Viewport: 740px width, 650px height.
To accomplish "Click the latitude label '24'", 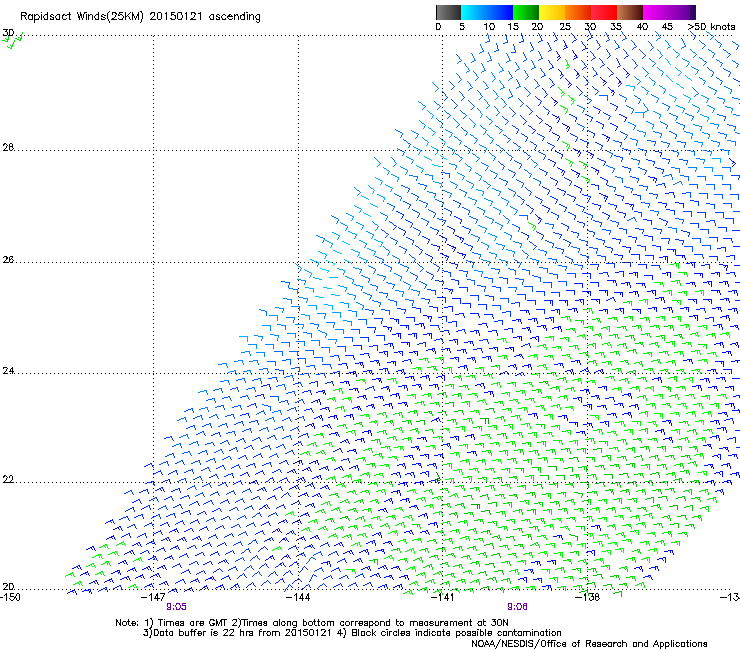I will click(x=8, y=371).
